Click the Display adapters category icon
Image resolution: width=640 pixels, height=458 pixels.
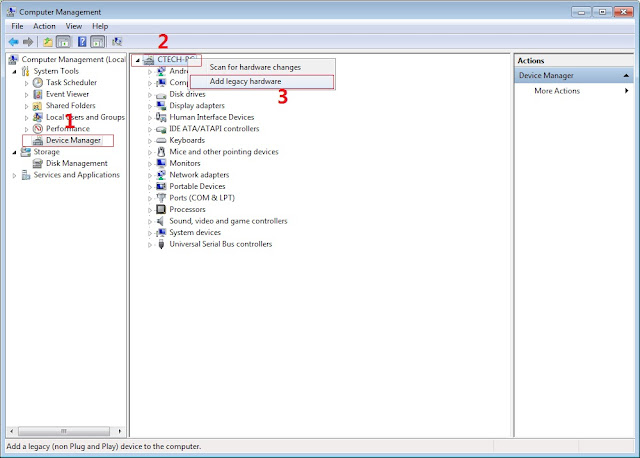(x=161, y=106)
